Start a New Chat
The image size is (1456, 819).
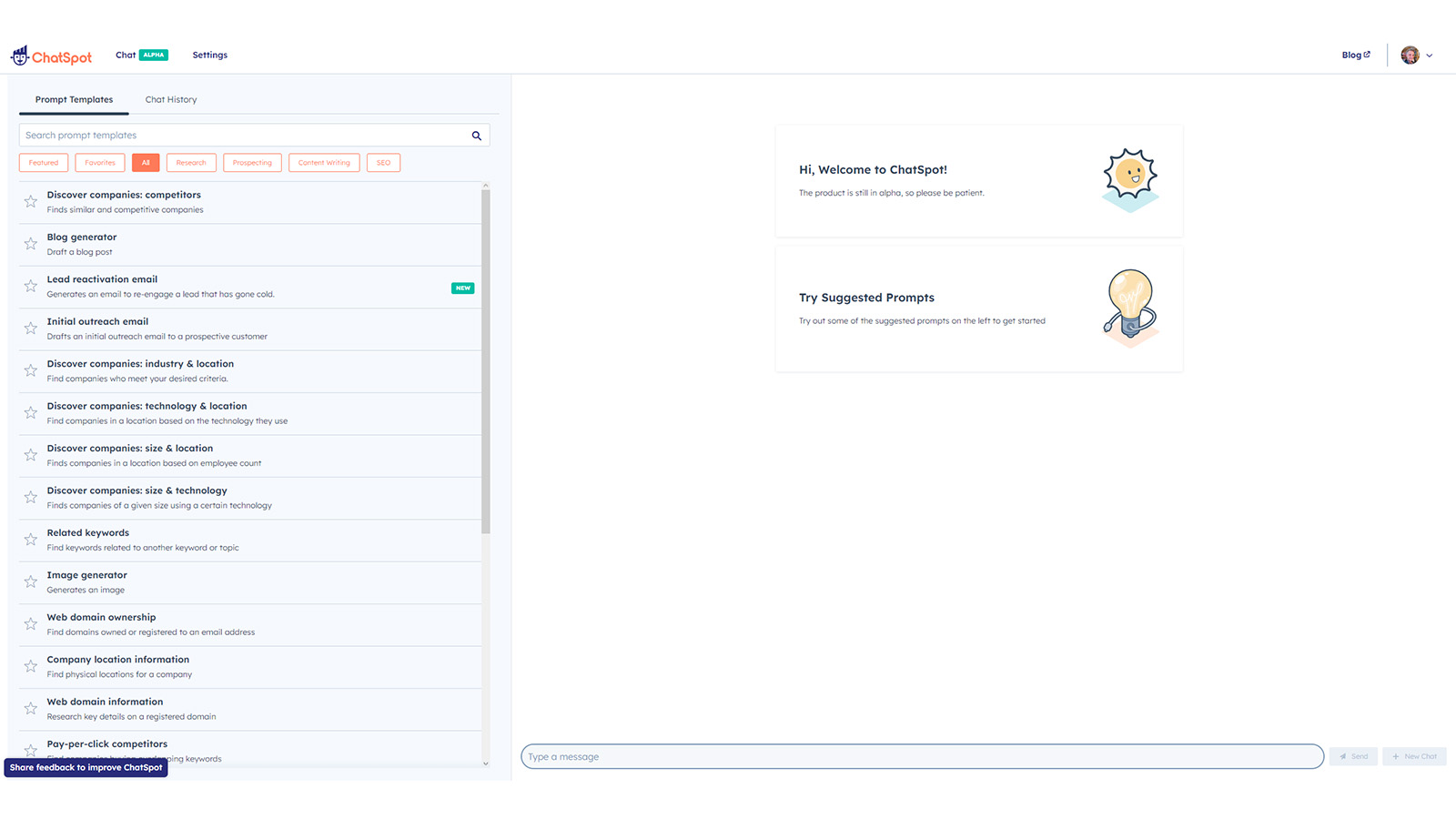click(x=1414, y=756)
